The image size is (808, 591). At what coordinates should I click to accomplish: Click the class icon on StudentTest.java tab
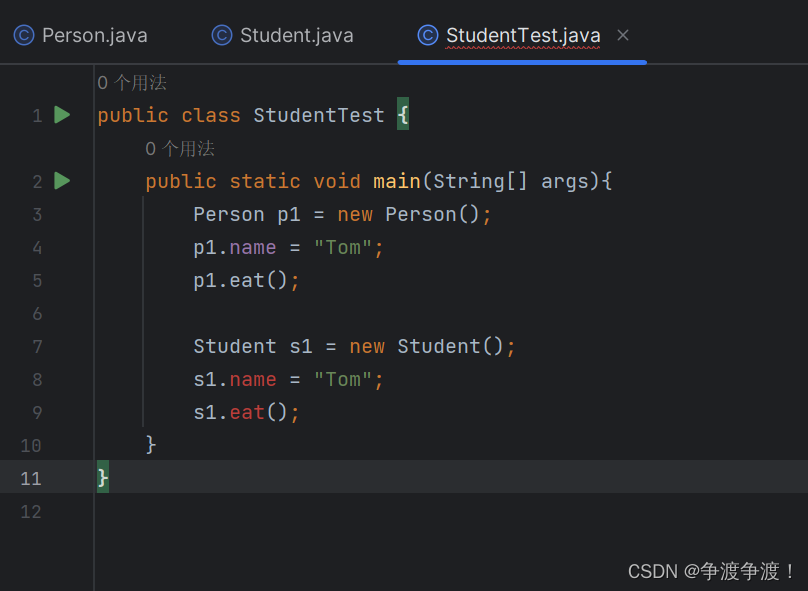(x=427, y=35)
